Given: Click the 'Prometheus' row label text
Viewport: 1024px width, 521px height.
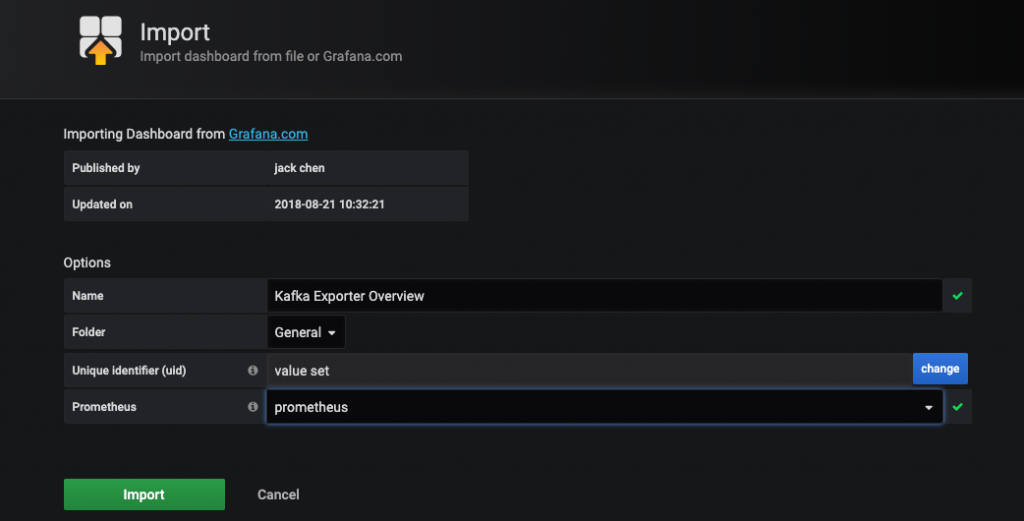Looking at the screenshot, I should click(104, 407).
